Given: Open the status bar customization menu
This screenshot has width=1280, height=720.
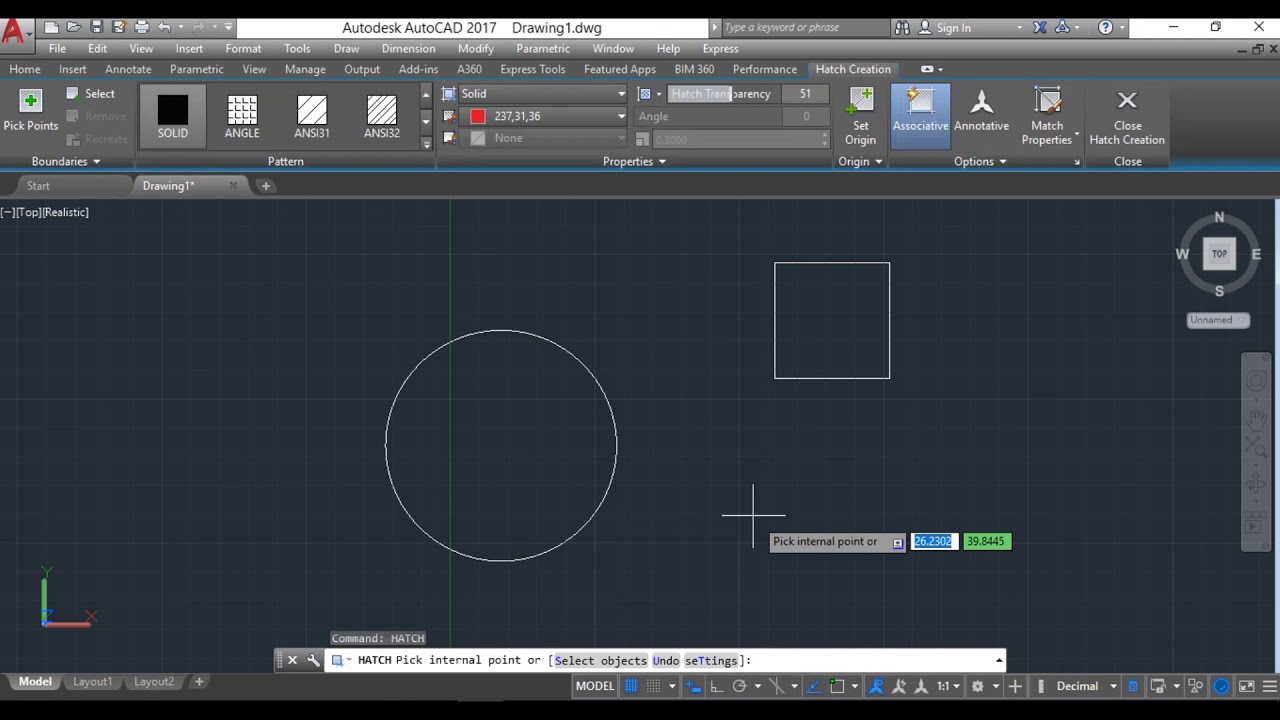Looking at the screenshot, I should click(1268, 686).
